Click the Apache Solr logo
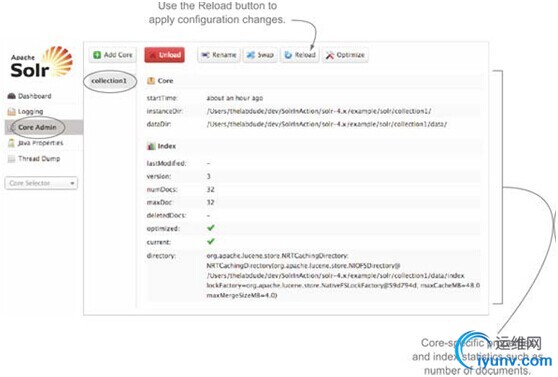Viewport: 558px width, 377px height. pos(42,63)
